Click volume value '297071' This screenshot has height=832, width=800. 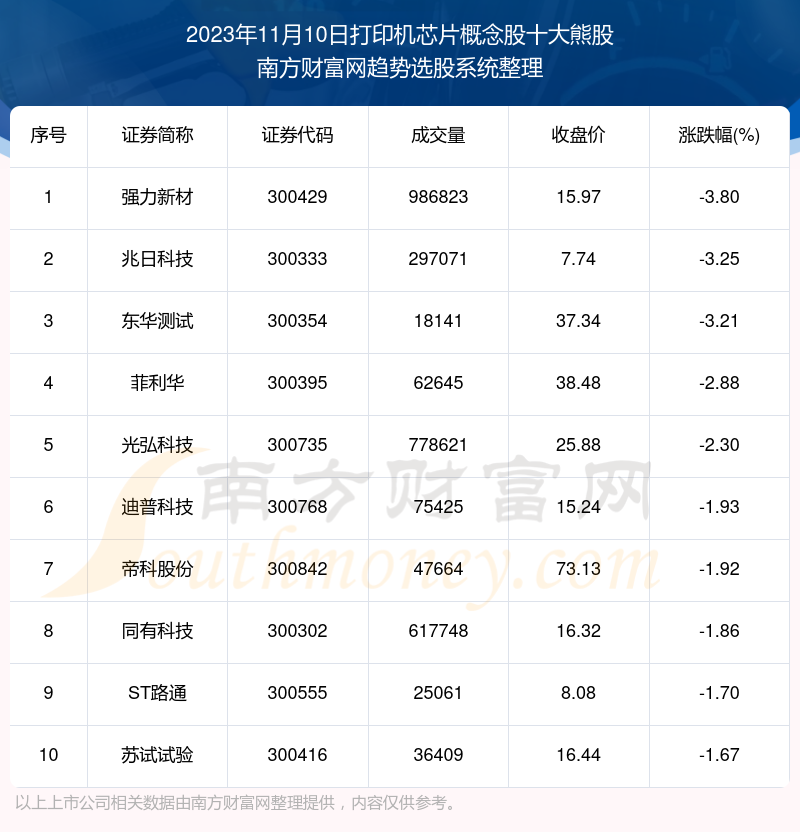438,259
